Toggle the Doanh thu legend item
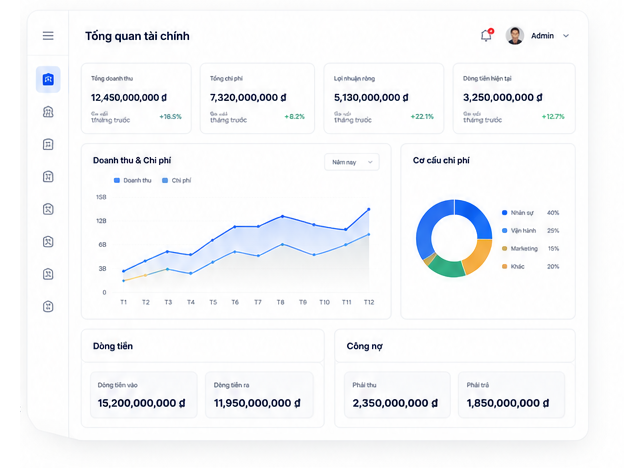 (x=133, y=180)
